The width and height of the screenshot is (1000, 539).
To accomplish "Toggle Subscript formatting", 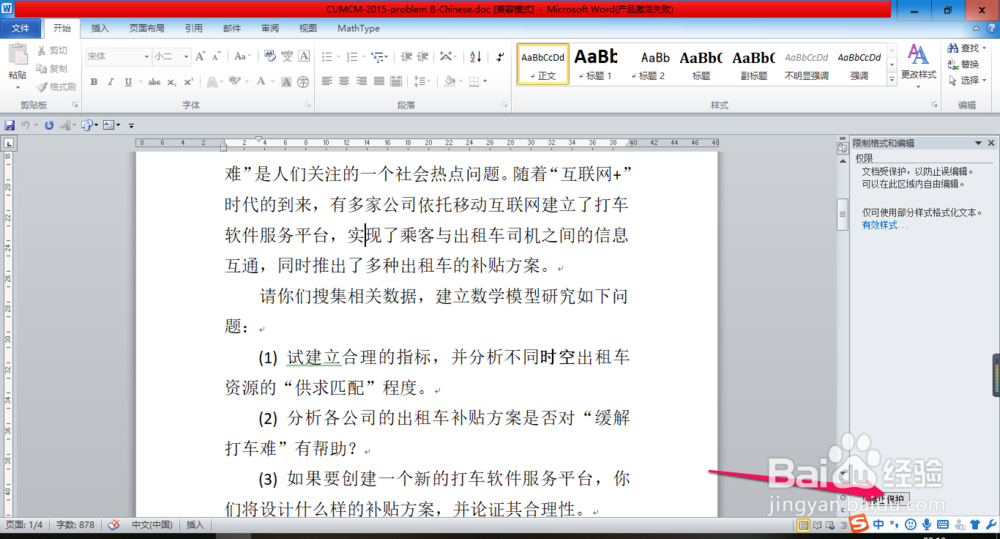I will click(x=172, y=82).
